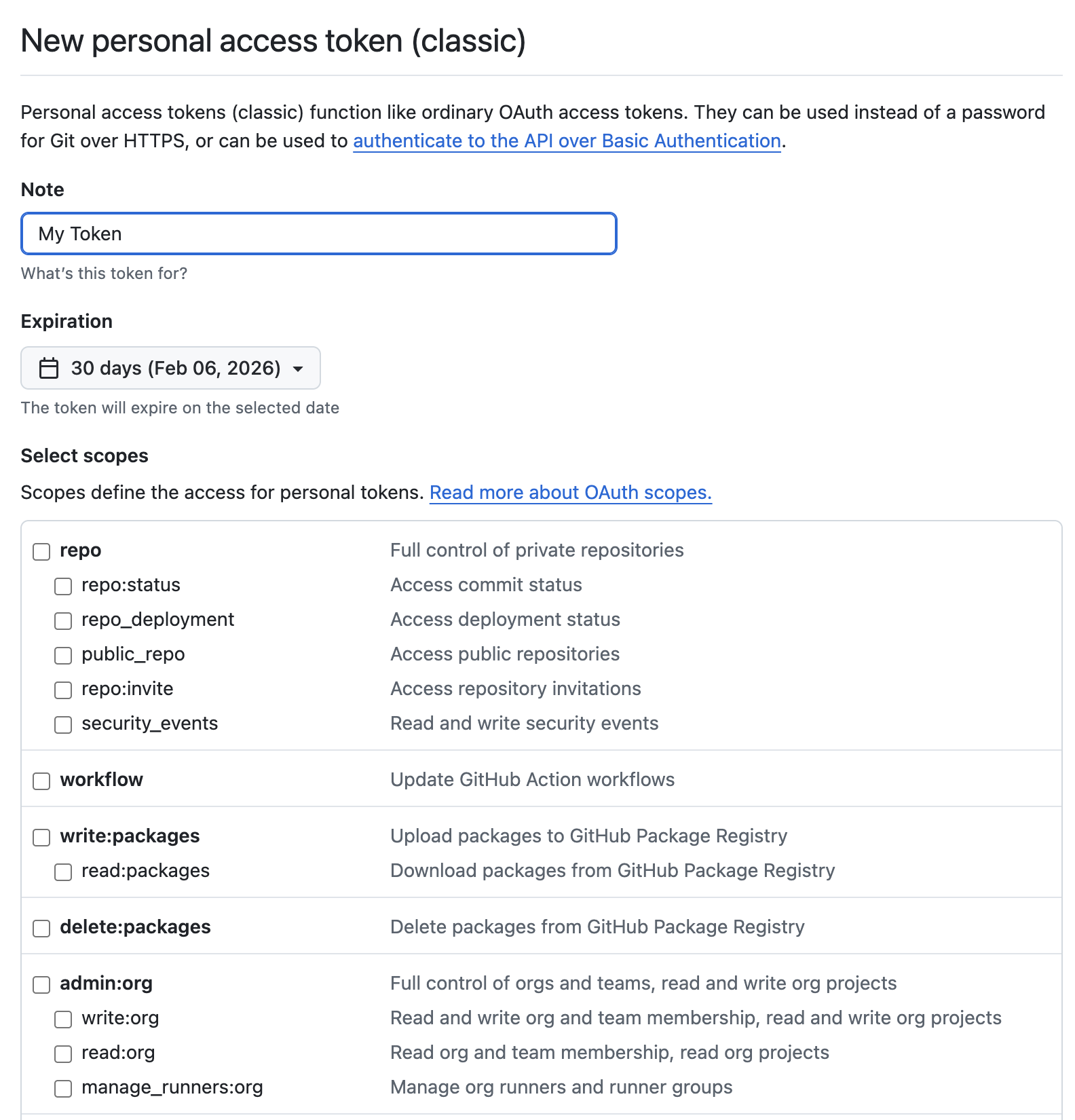1075x1120 pixels.
Task: Open the Basic Authentication documentation link
Action: [x=567, y=141]
